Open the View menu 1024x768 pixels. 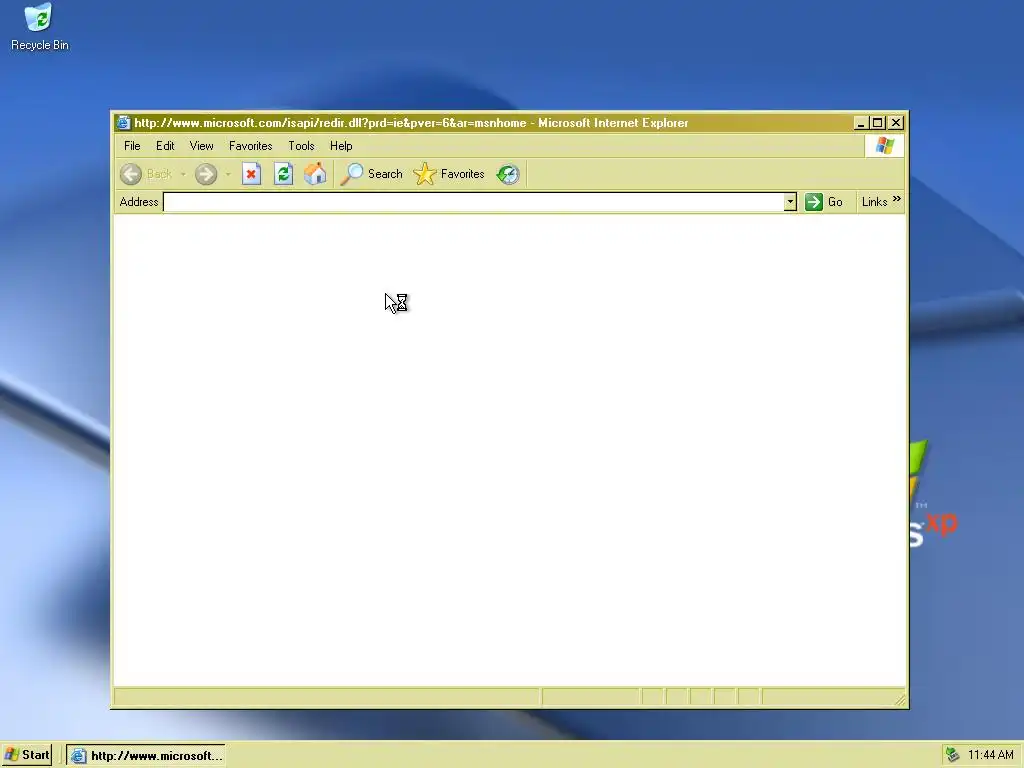201,146
